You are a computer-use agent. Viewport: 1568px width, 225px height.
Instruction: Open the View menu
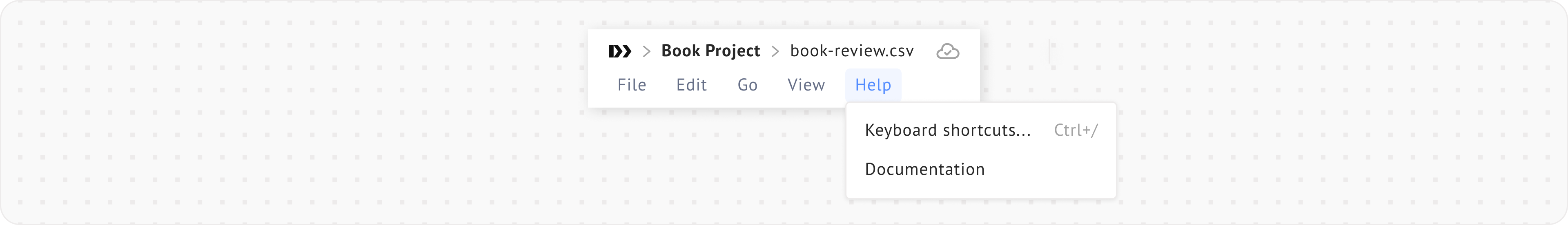[x=806, y=85]
